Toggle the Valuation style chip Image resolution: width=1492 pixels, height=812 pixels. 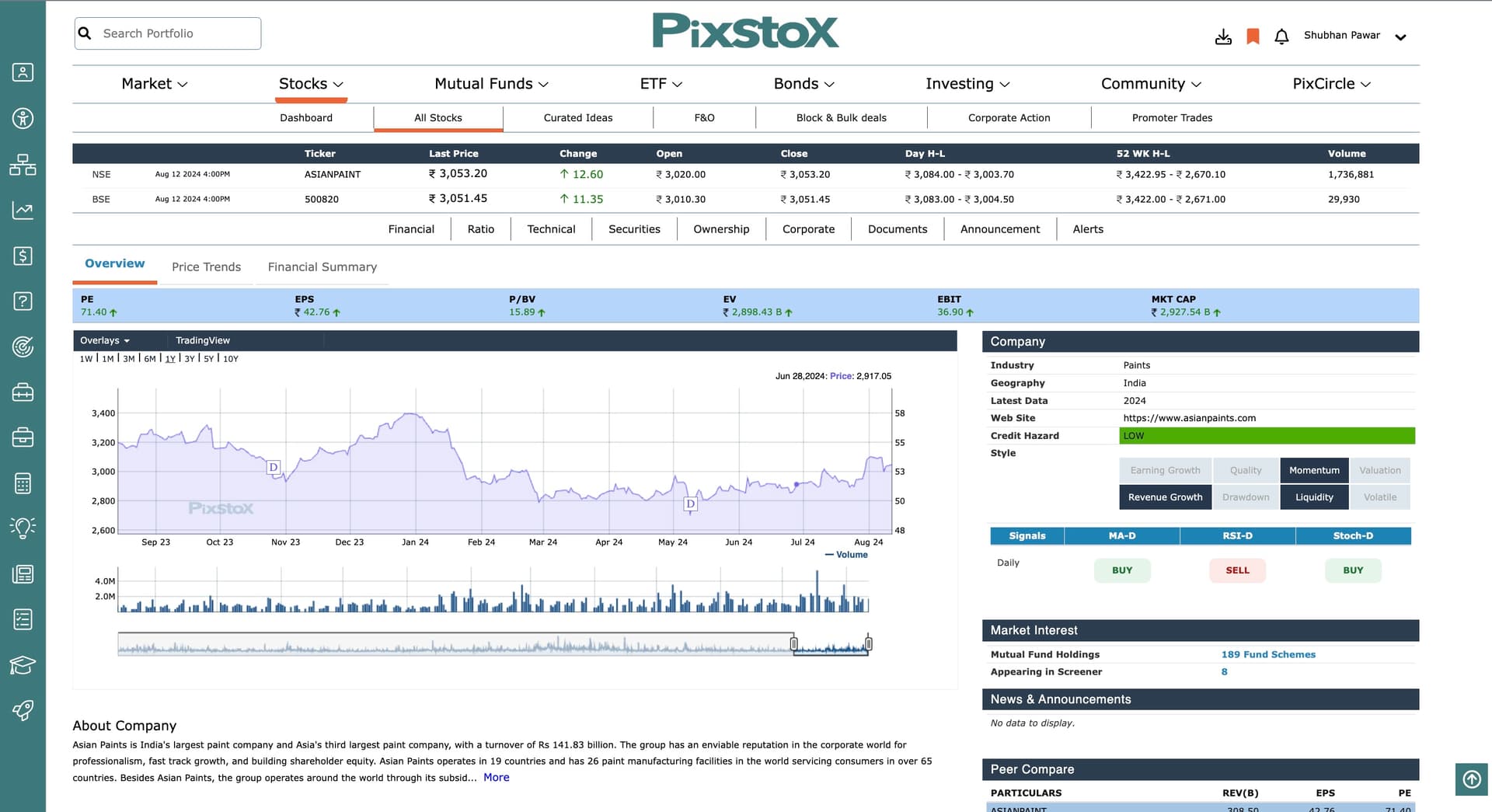(1380, 470)
